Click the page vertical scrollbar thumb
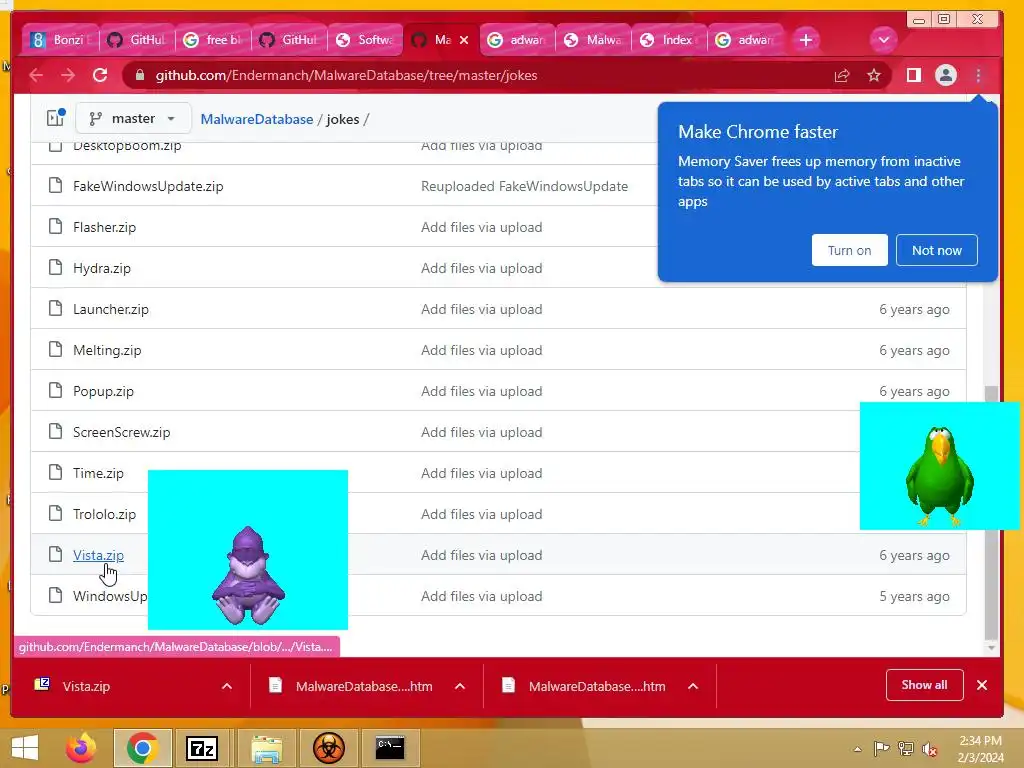The image size is (1024, 768). (x=991, y=511)
